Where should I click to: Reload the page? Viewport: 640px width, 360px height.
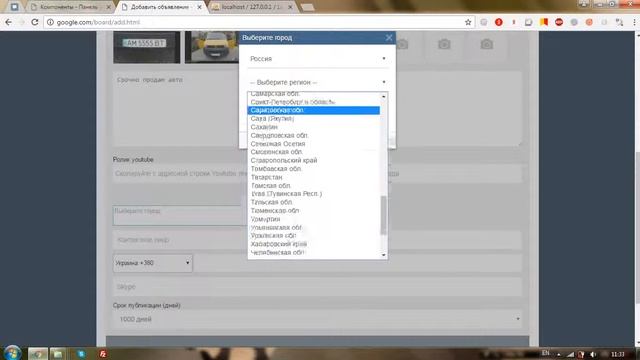35,22
